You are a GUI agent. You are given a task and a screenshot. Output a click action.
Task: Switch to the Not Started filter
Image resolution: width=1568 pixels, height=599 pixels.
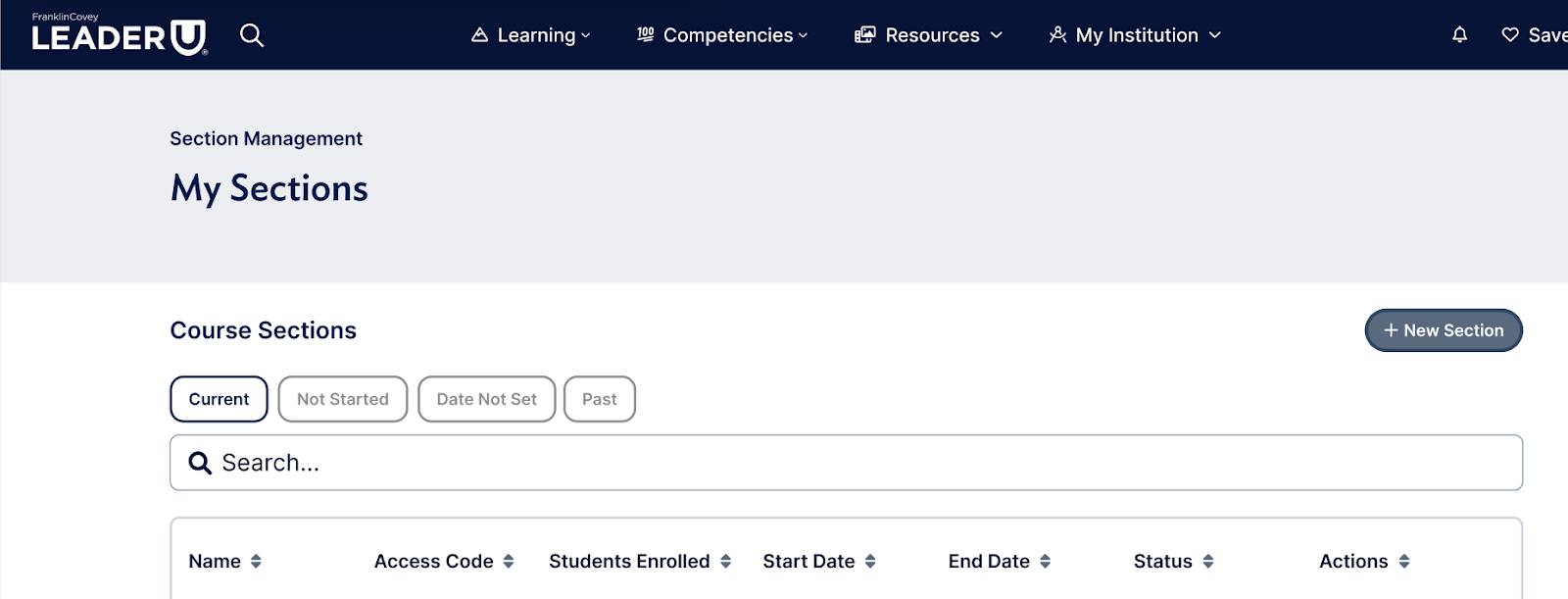click(342, 399)
